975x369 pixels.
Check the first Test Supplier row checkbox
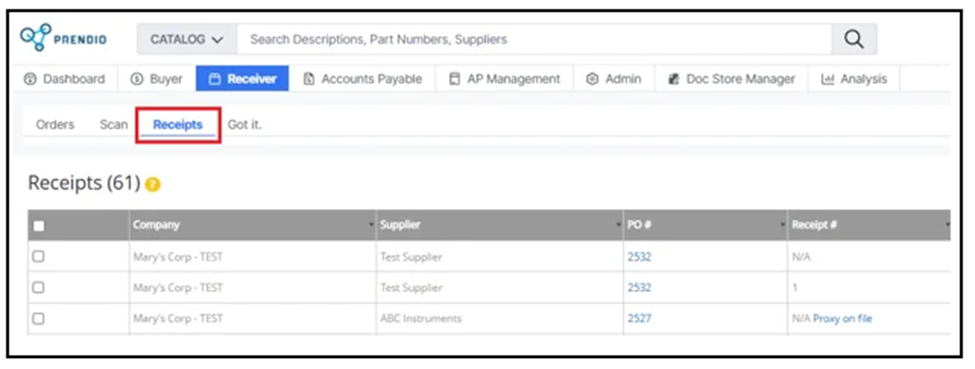39,256
